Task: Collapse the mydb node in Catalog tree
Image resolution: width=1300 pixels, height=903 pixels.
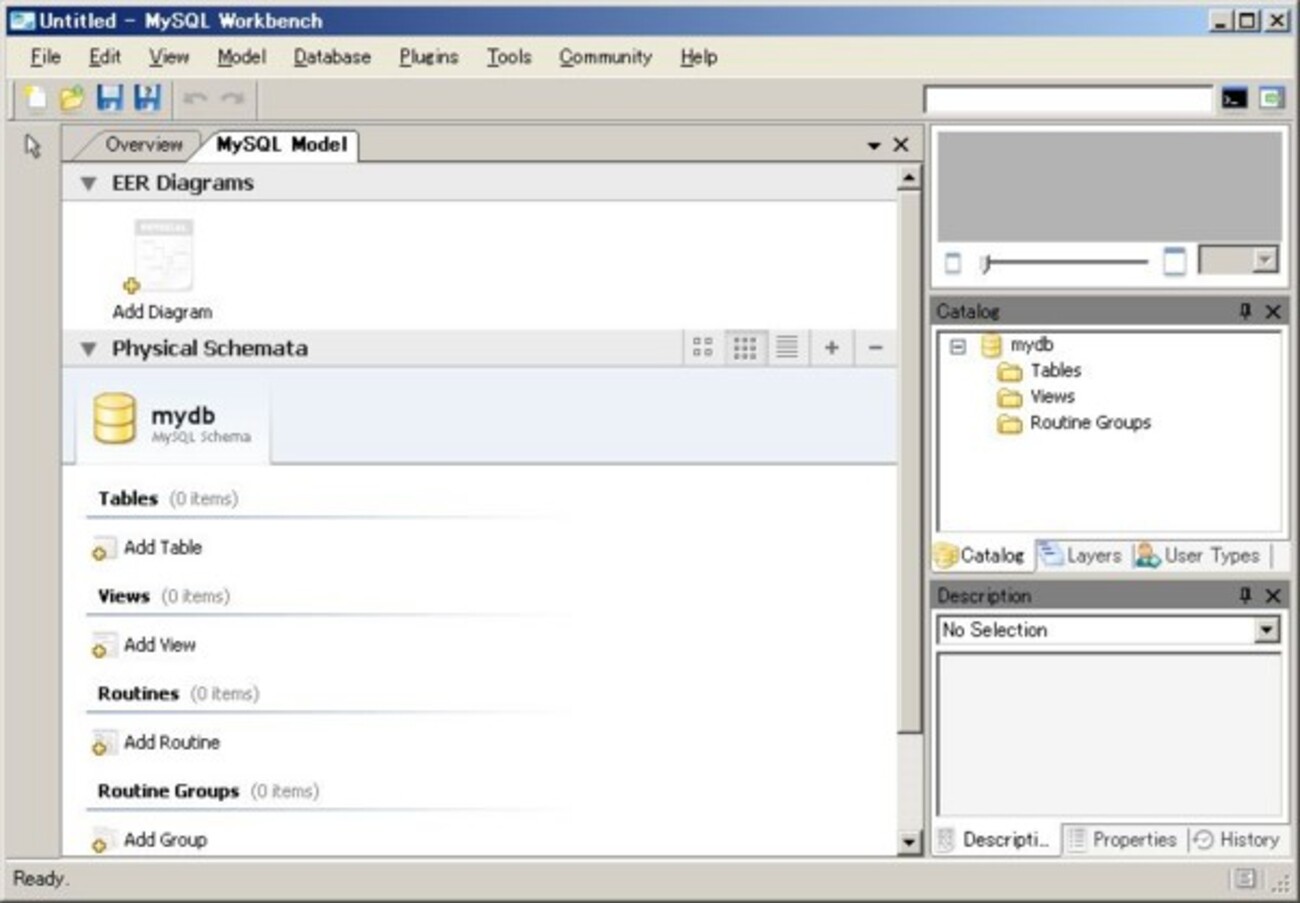Action: (958, 347)
